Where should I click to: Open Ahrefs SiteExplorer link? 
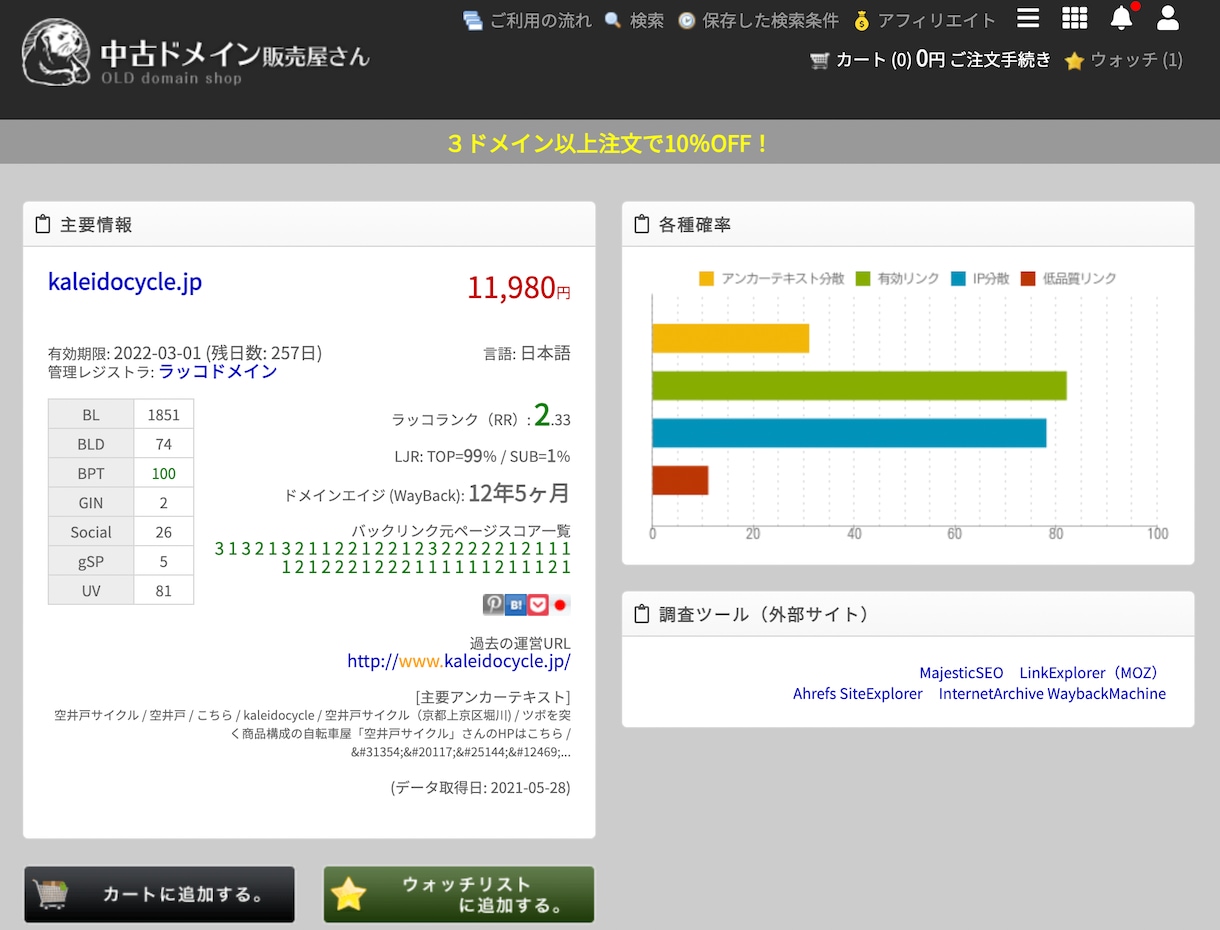(x=858, y=693)
